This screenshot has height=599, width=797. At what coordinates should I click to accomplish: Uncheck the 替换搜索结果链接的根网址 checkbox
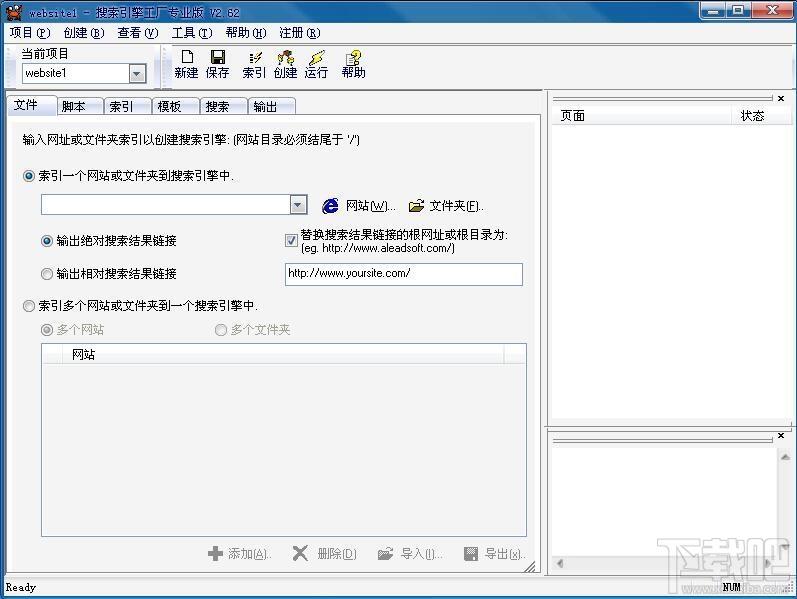pos(291,240)
